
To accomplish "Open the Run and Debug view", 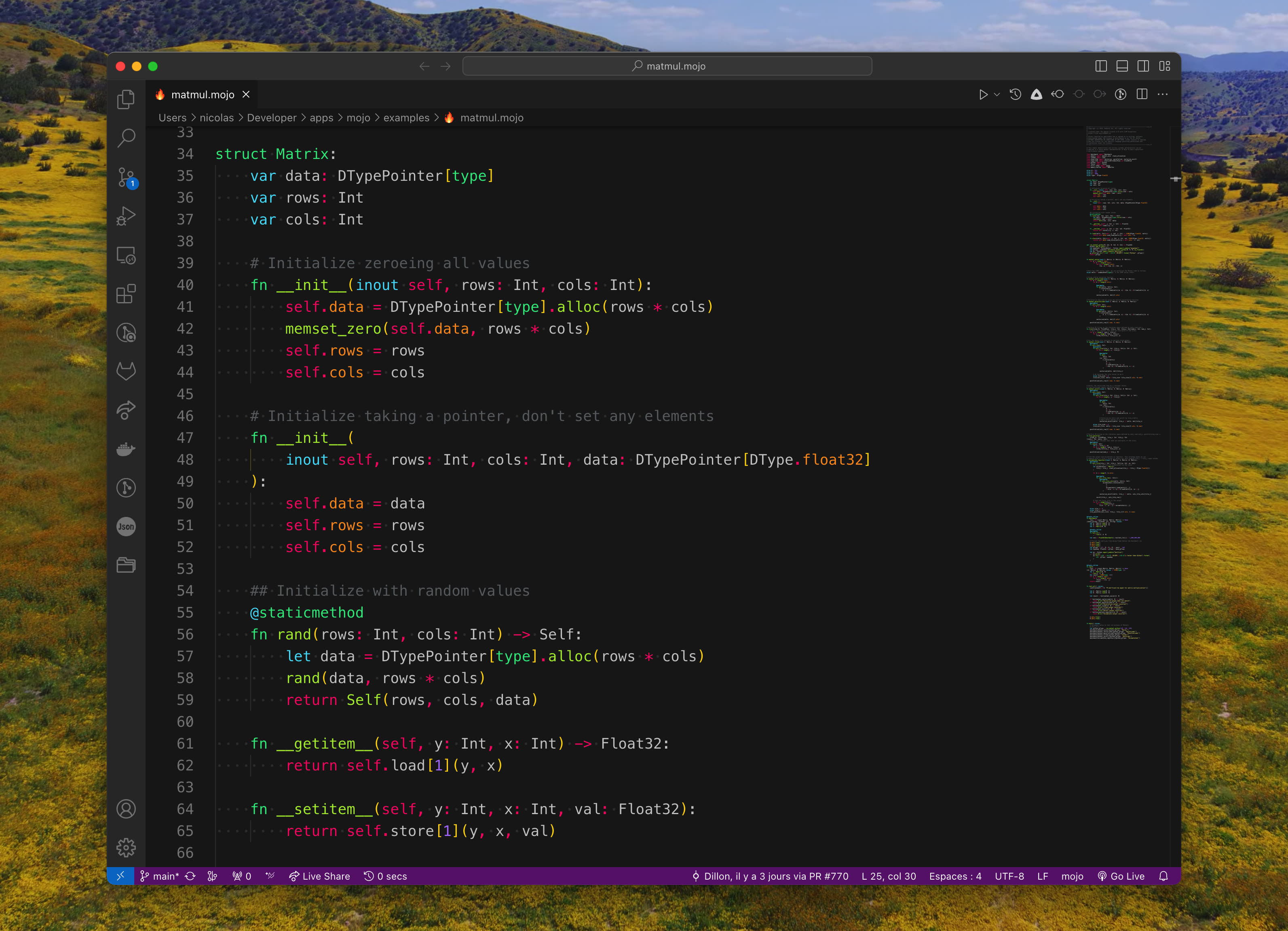I will (126, 216).
